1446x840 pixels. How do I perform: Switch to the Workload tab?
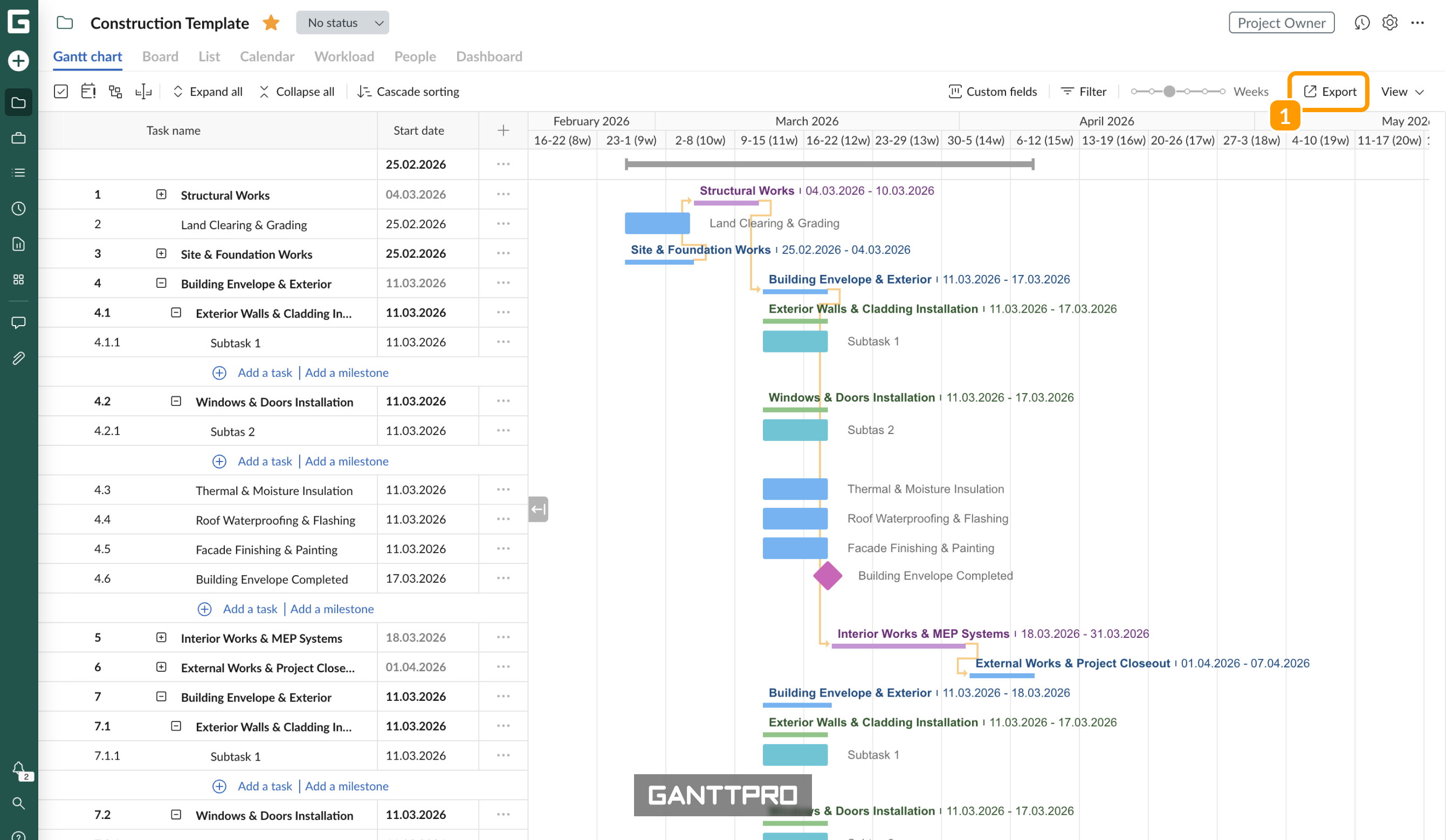point(344,56)
